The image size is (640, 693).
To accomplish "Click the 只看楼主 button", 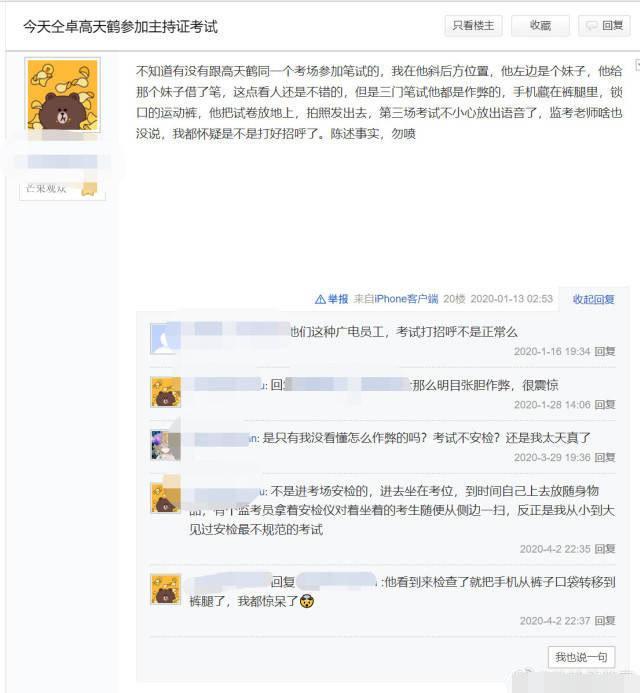I will tap(473, 26).
